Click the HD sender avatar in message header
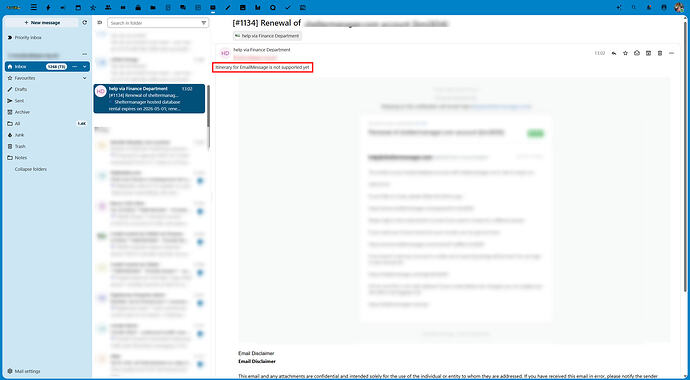The height and width of the screenshot is (380, 690). (225, 53)
